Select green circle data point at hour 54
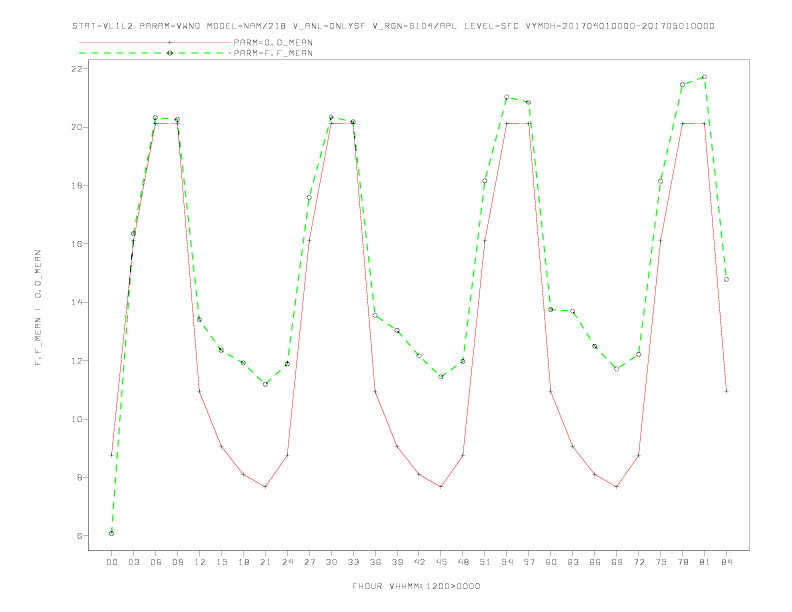 pyautogui.click(x=507, y=96)
